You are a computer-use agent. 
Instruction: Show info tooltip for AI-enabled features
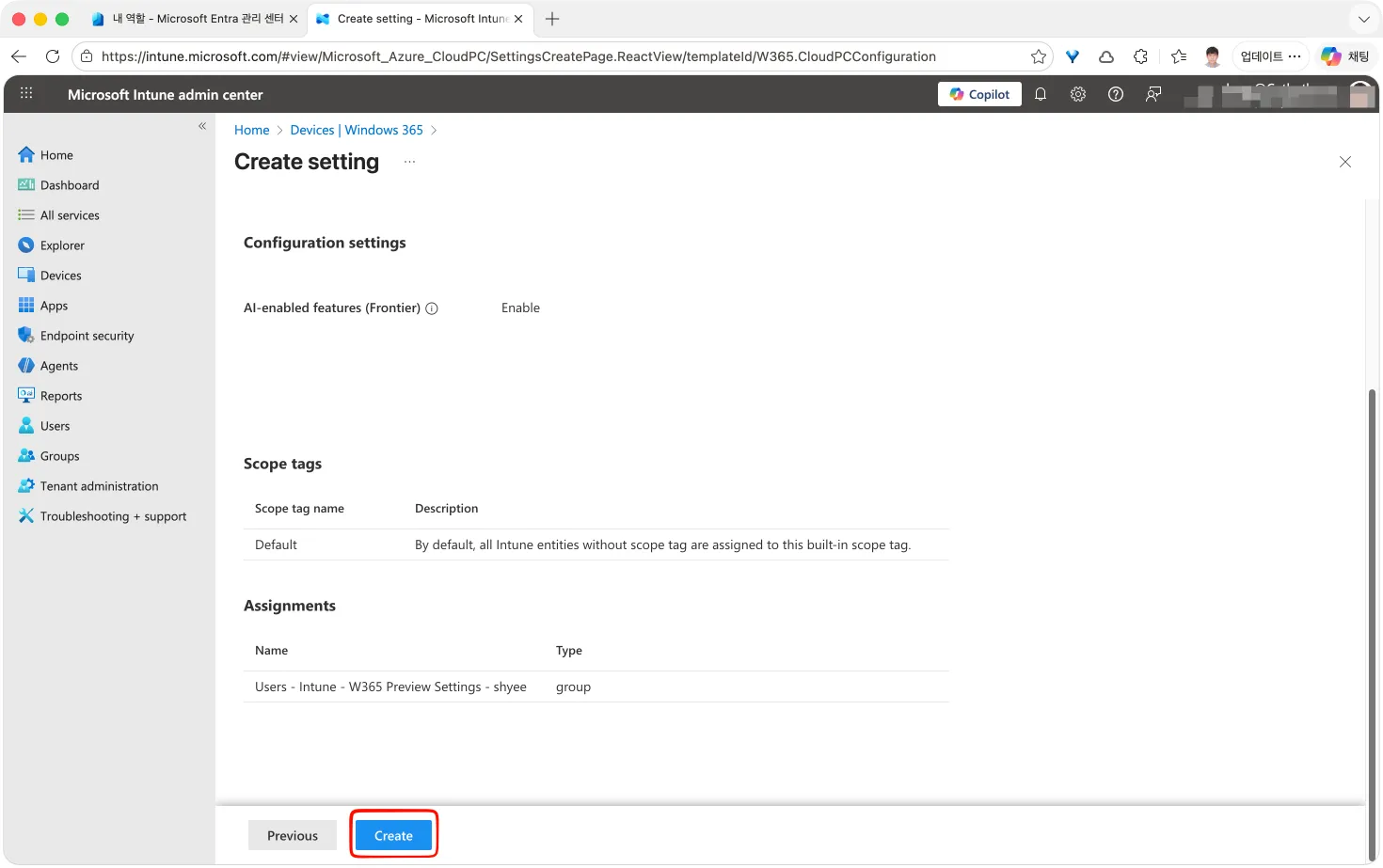(x=432, y=308)
